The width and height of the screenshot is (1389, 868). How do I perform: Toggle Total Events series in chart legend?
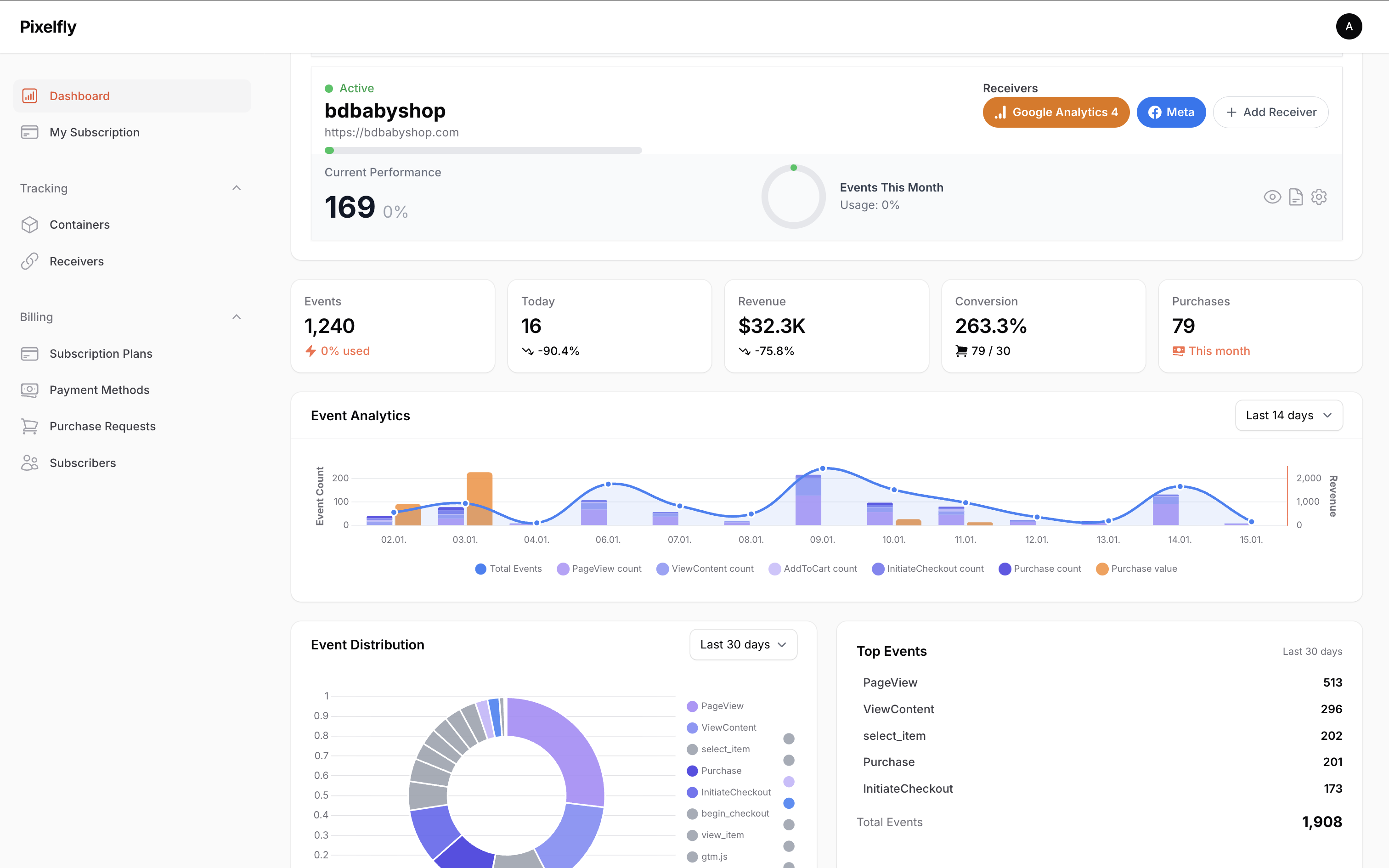(x=508, y=569)
